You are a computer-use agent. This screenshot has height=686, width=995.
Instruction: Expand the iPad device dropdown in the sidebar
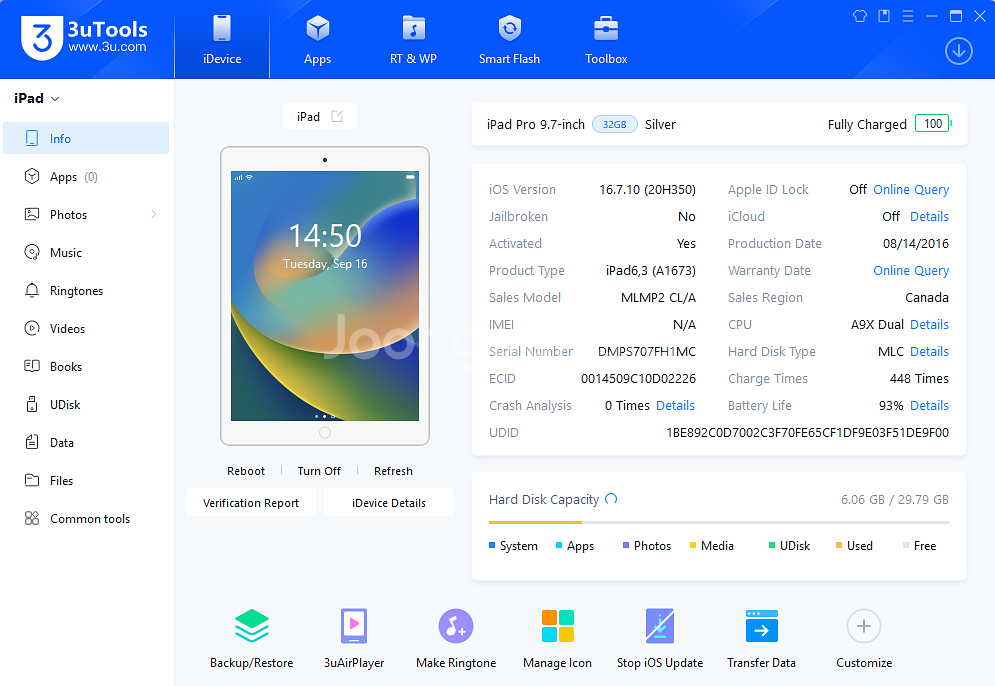click(55, 99)
